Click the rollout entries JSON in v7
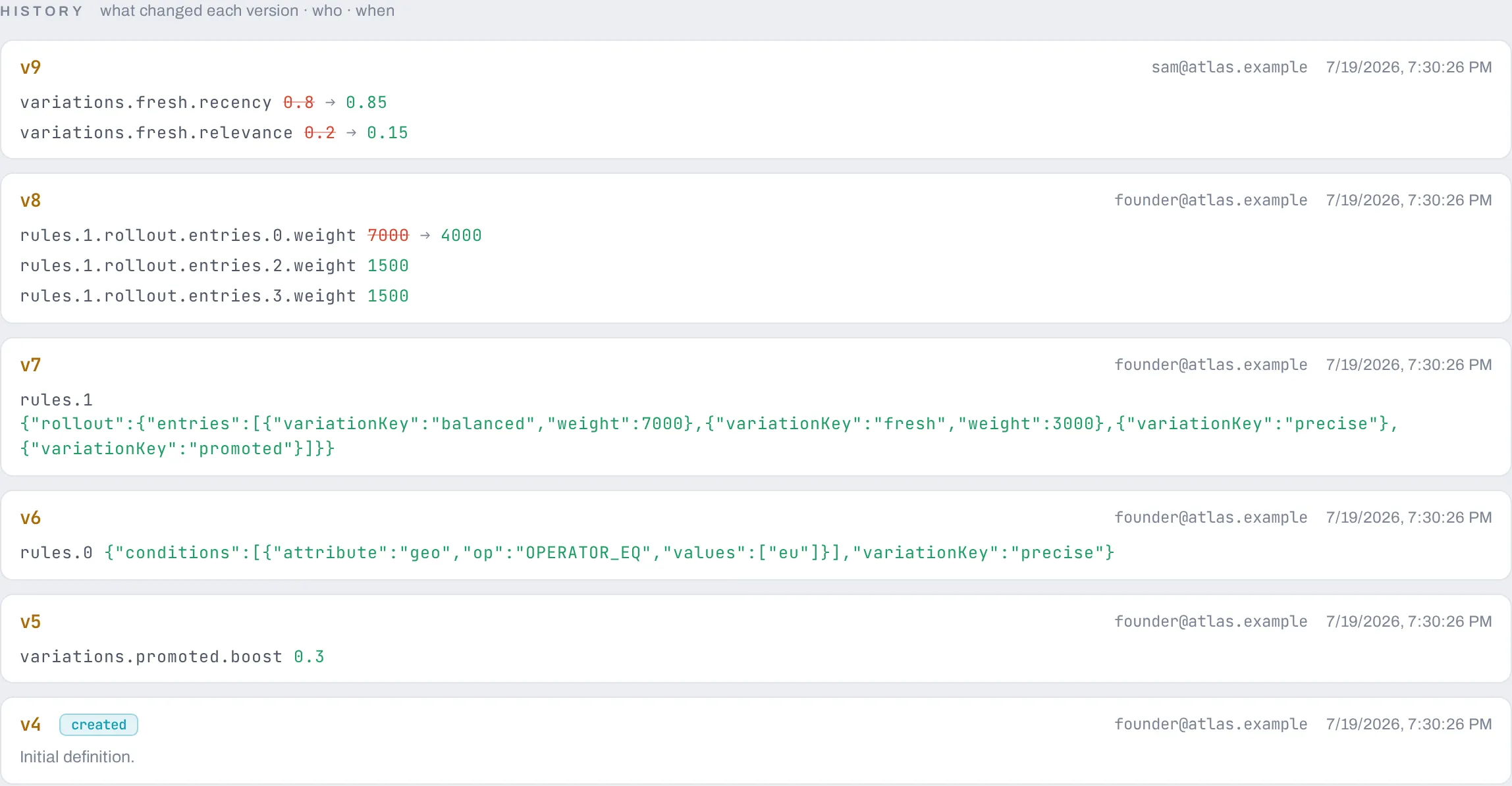The height and width of the screenshot is (786, 1512). (709, 436)
